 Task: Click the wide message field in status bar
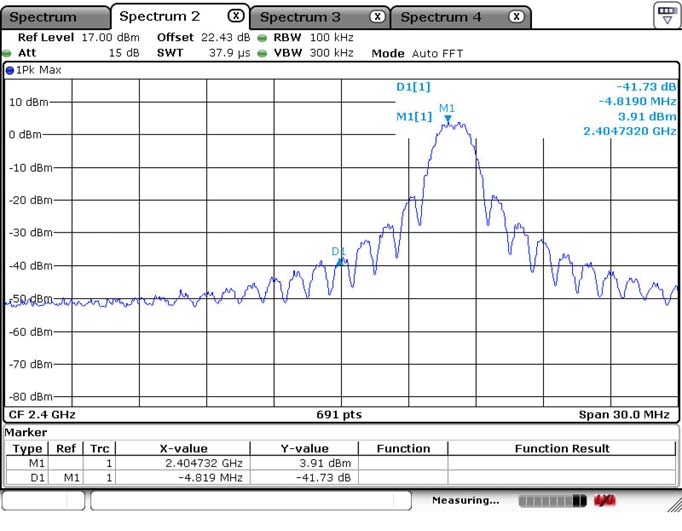(251, 501)
